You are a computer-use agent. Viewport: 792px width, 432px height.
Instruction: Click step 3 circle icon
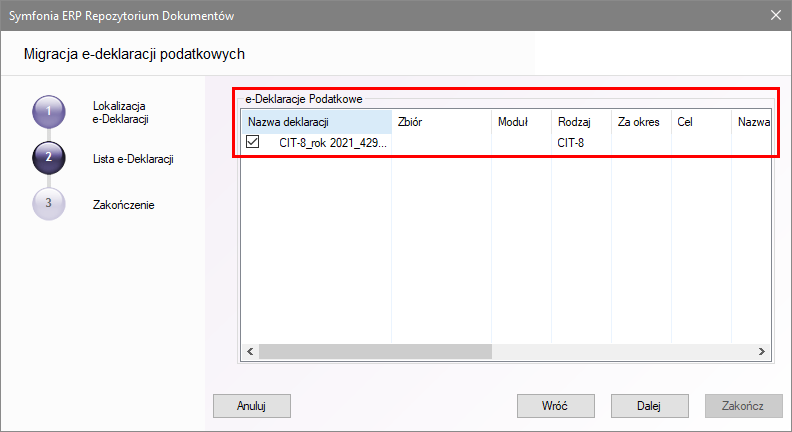tap(49, 204)
